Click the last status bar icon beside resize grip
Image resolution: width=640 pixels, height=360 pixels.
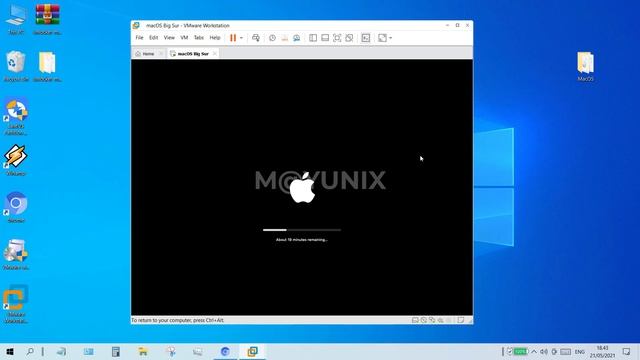[x=461, y=320]
